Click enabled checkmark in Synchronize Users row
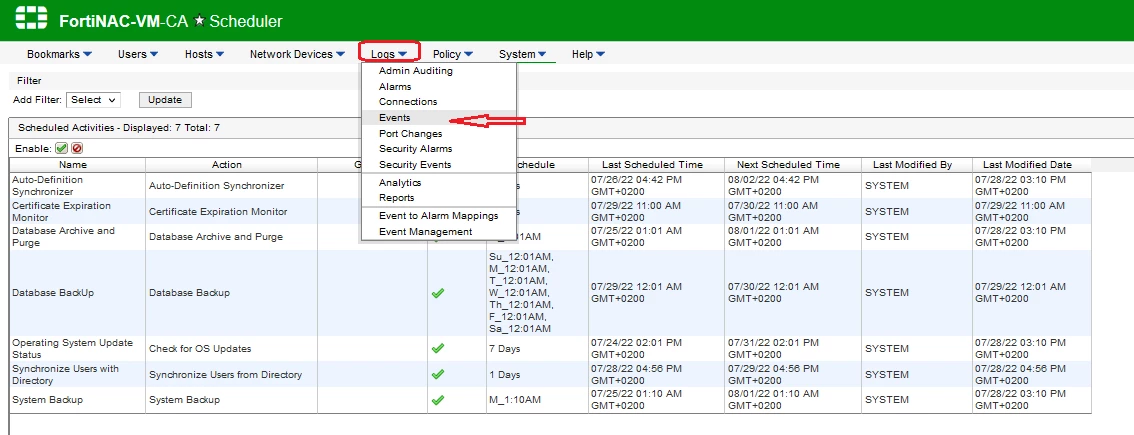This screenshot has height=435, width=1134. pyautogui.click(x=438, y=374)
